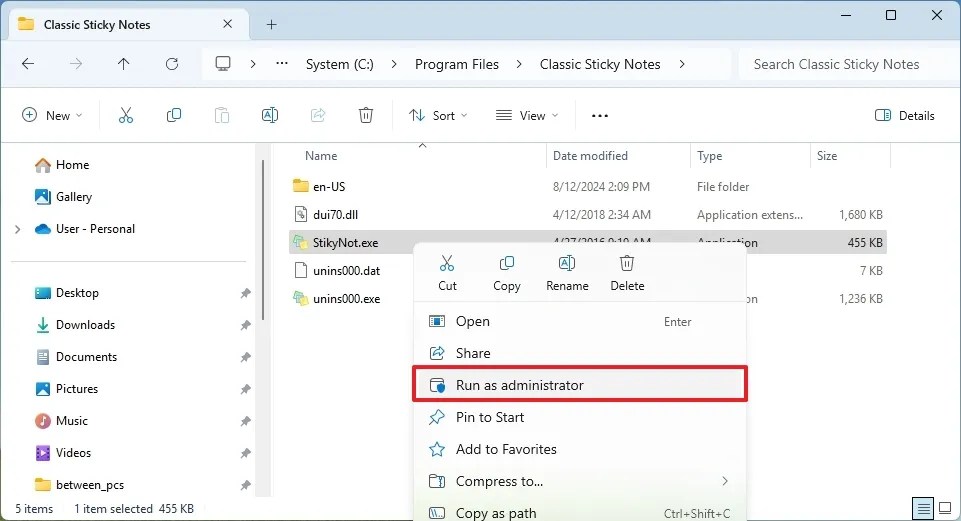
Task: Expand the chevron after System (C:) breadcrumb
Action: pos(393,64)
